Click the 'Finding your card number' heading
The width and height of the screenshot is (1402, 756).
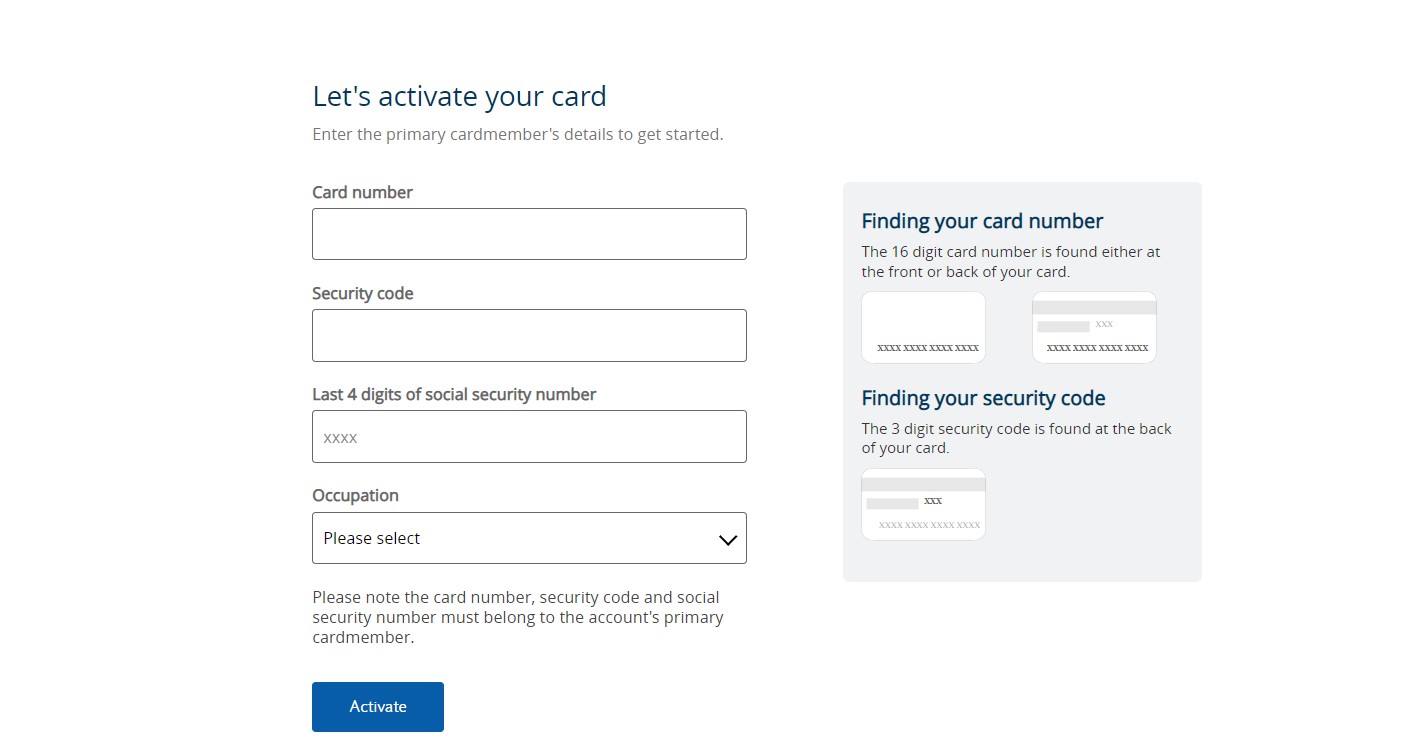pos(982,220)
